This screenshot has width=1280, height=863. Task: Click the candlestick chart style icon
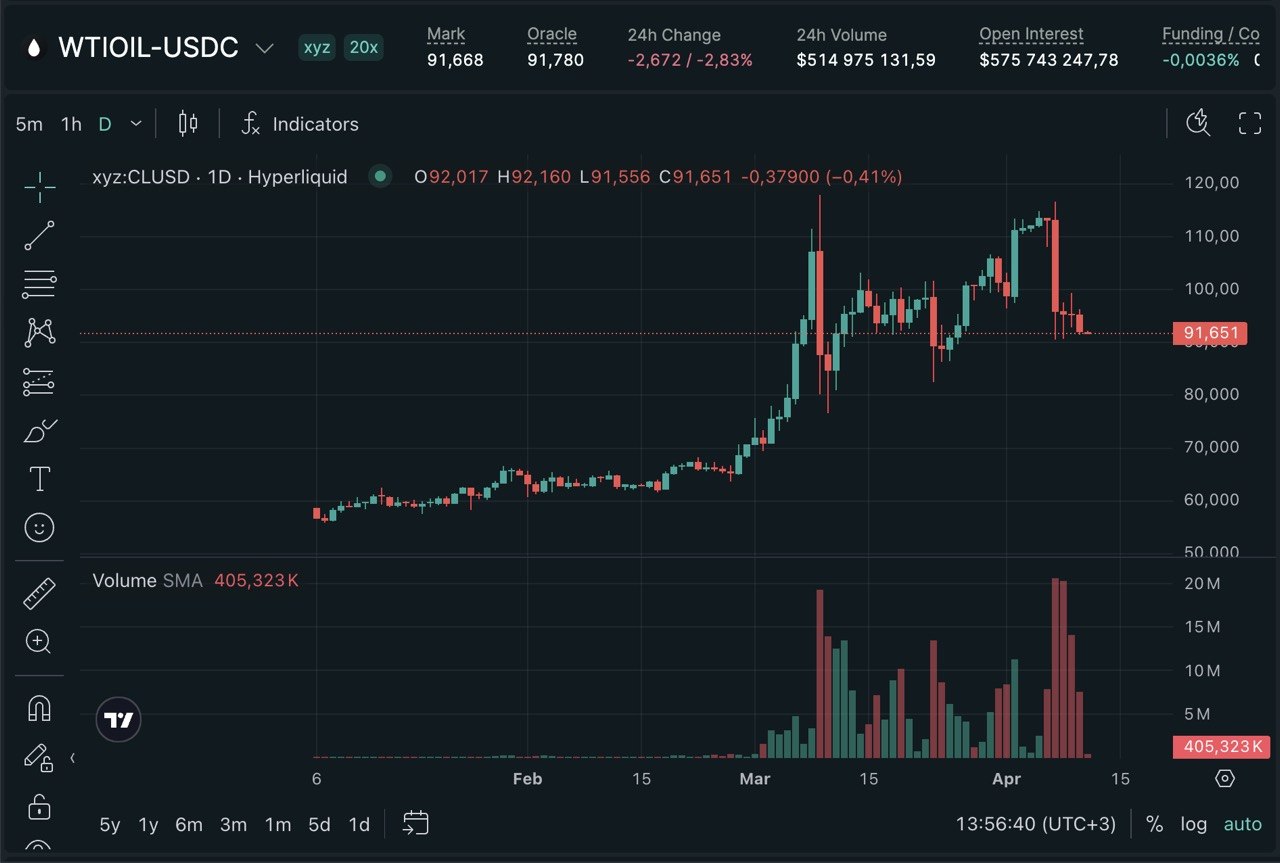tap(187, 124)
